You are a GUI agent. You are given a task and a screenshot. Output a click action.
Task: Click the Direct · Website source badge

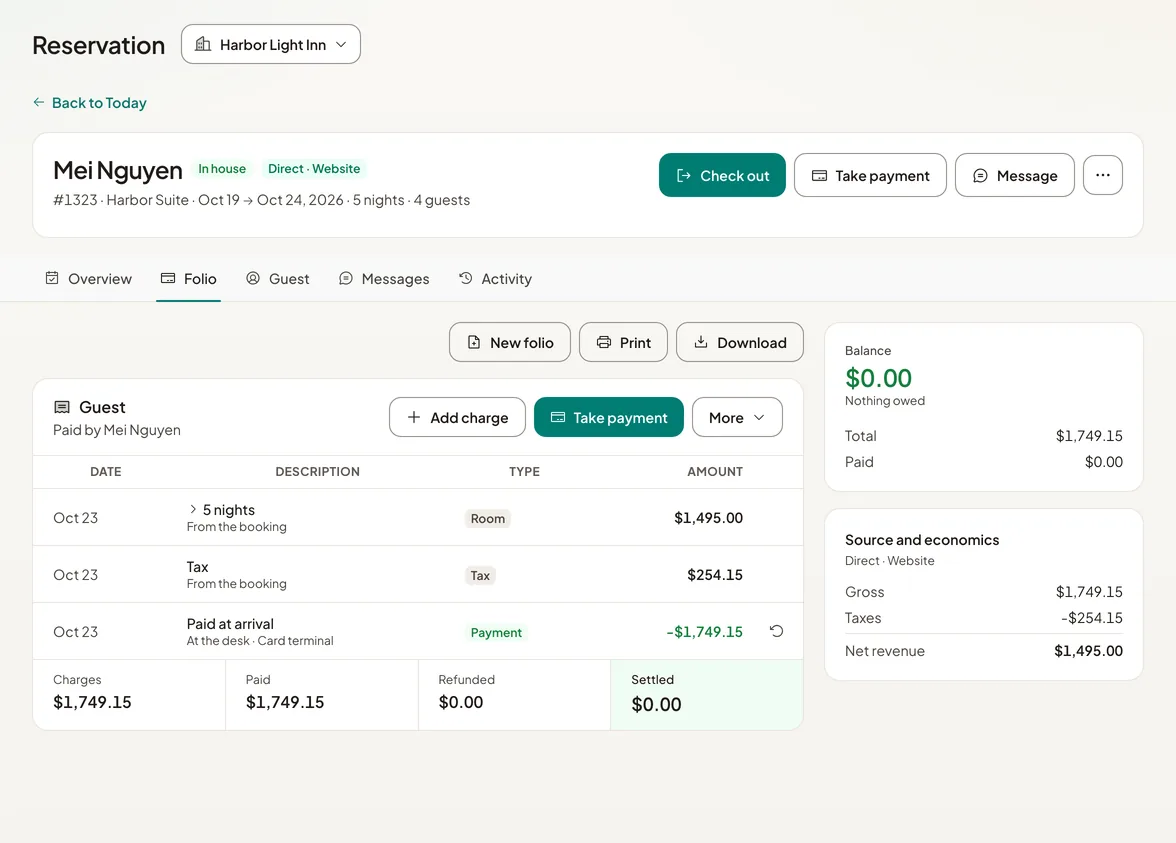(x=314, y=169)
